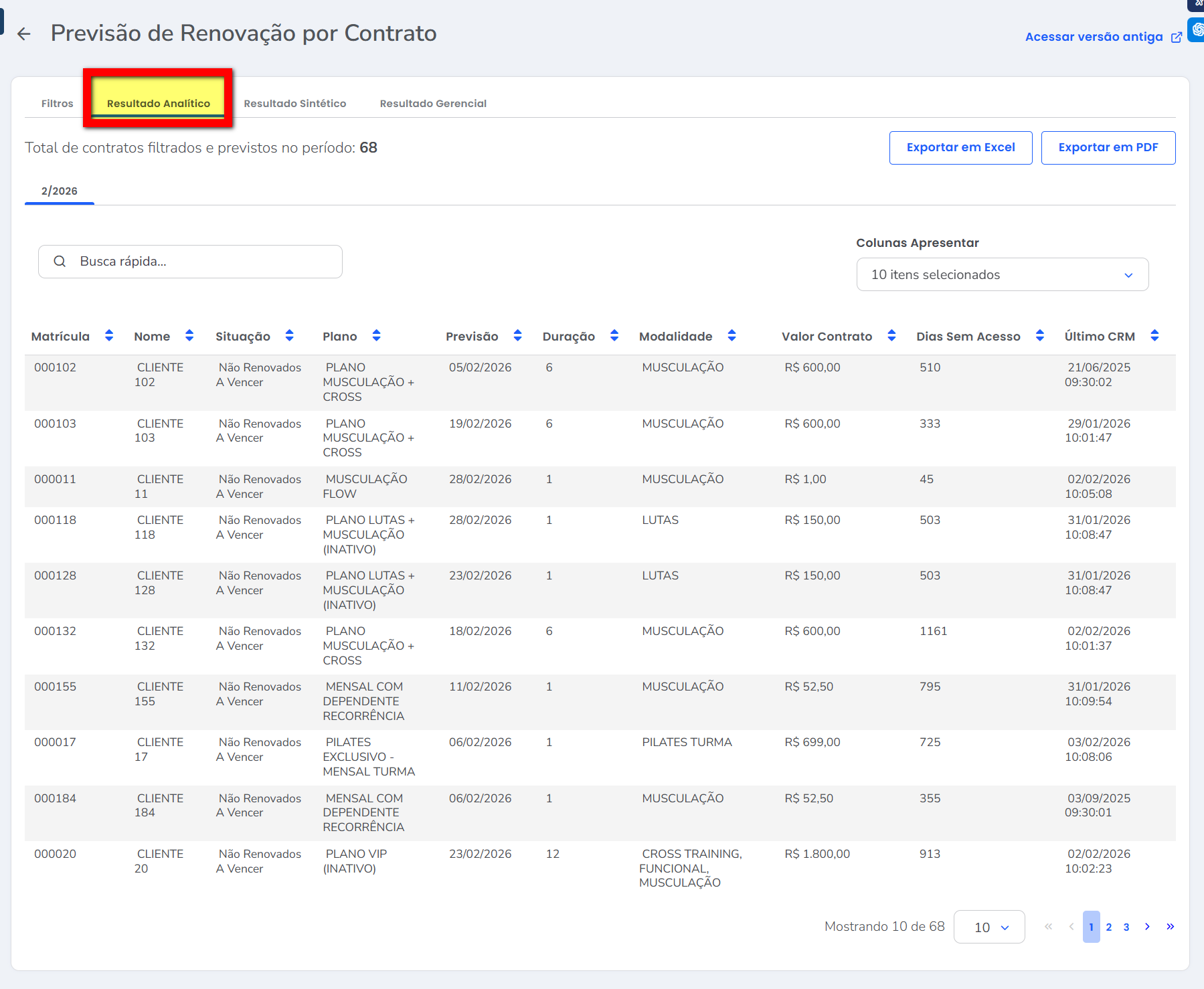Click the back arrow beside page title
The image size is (1204, 989).
tap(24, 34)
